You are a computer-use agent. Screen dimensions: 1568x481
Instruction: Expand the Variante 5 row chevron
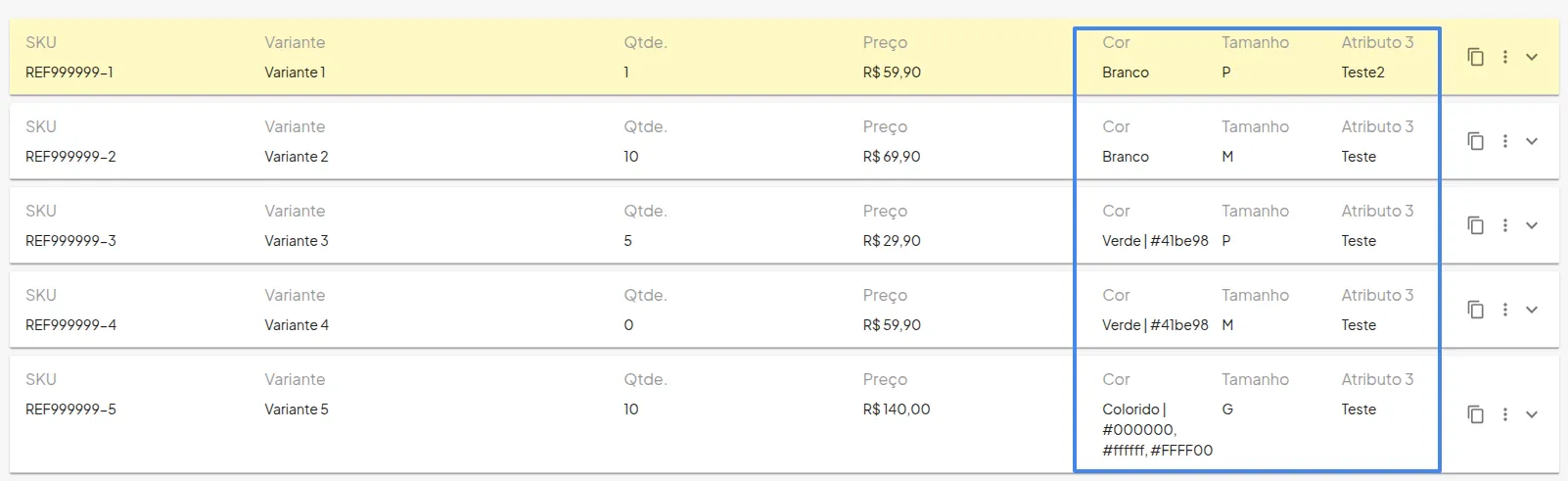(x=1532, y=414)
